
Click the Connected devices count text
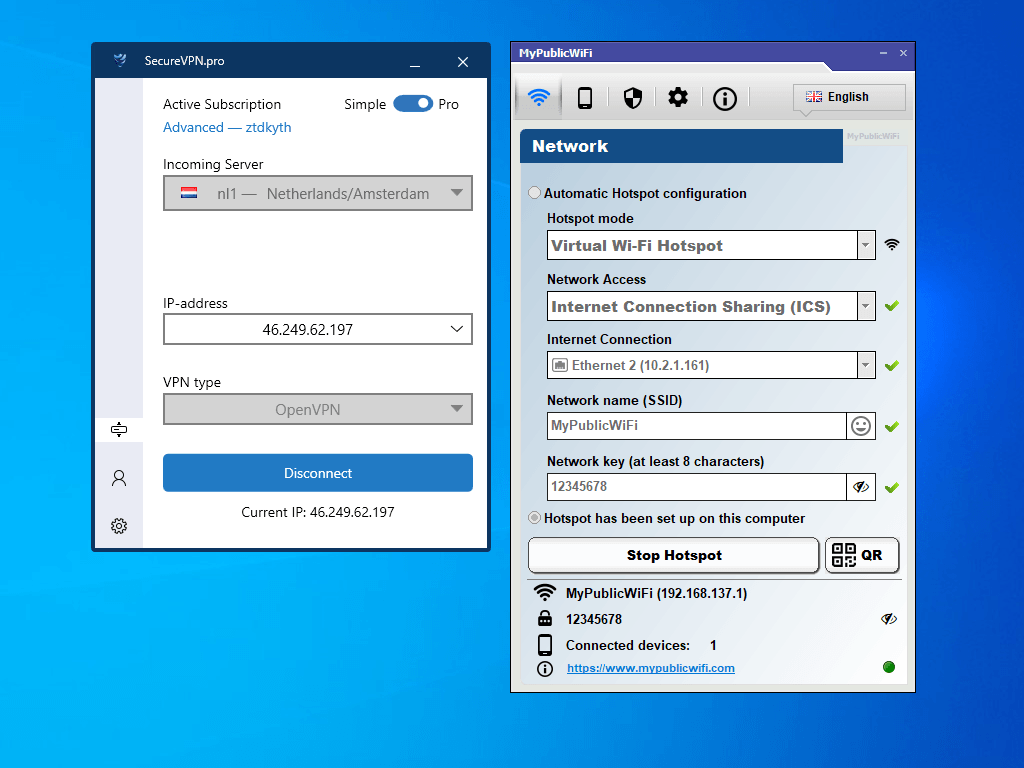click(713, 645)
